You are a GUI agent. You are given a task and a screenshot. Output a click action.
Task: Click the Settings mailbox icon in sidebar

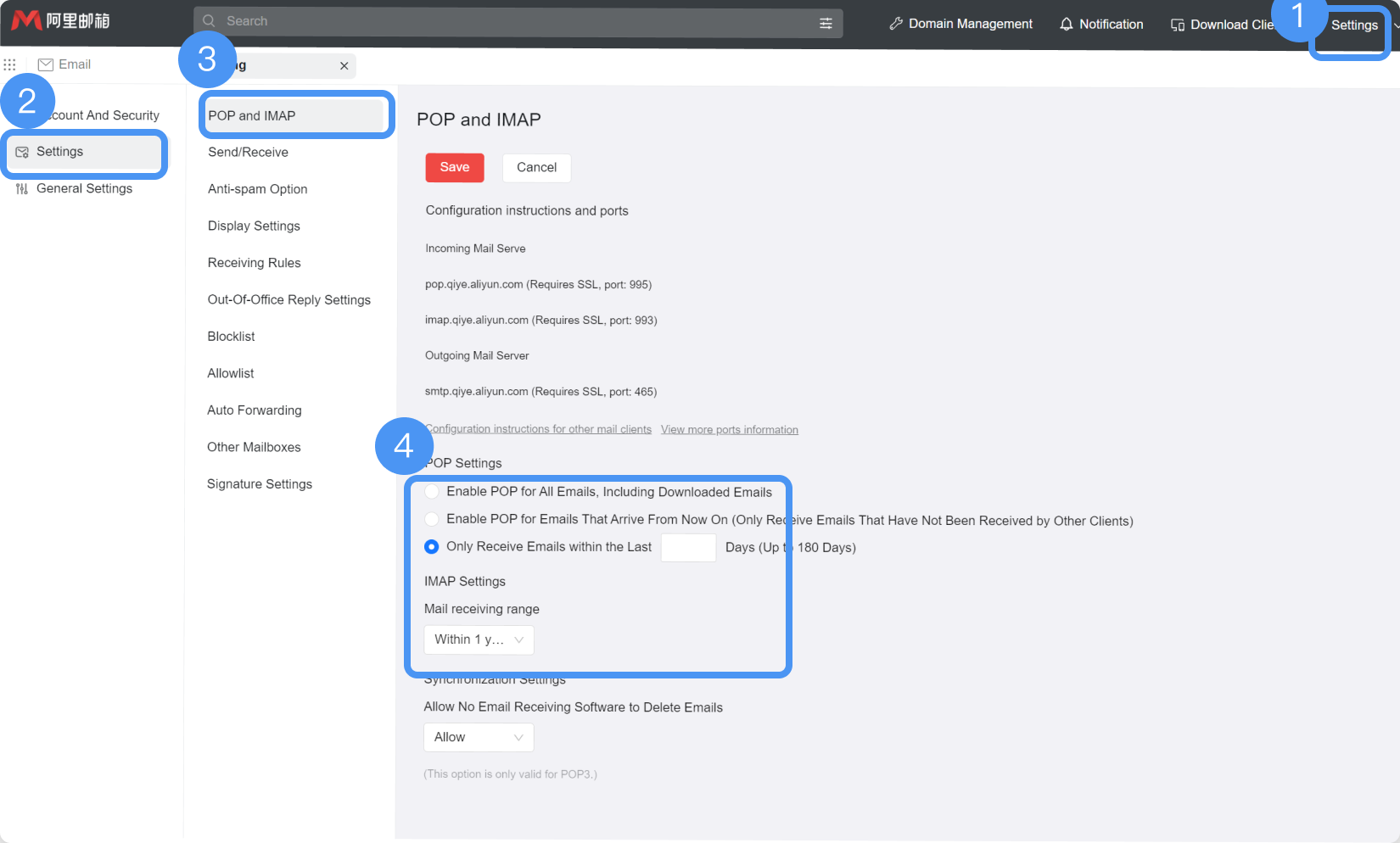(22, 152)
